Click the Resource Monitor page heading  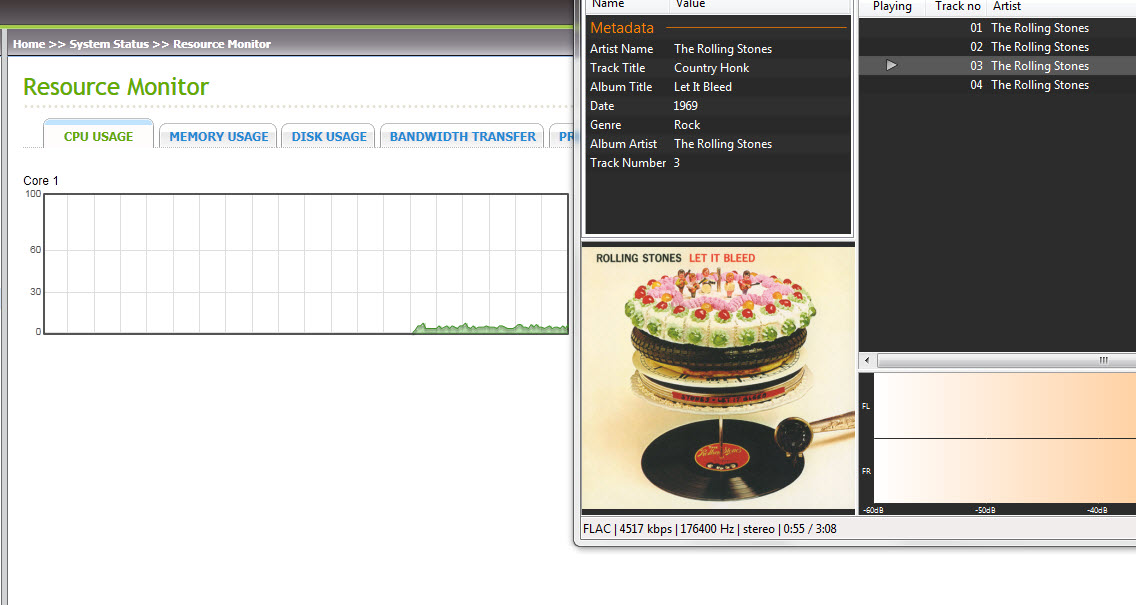click(116, 87)
